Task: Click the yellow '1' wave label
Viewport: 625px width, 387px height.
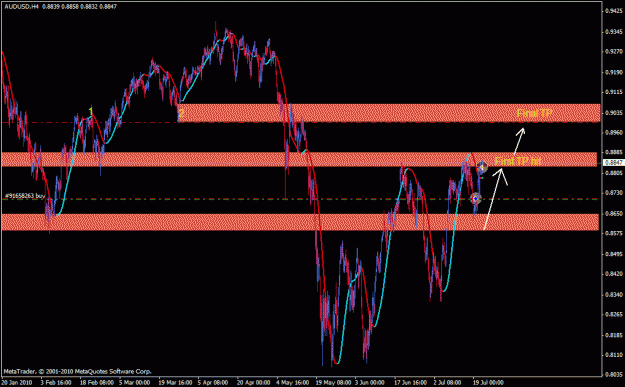Action: [x=91, y=111]
